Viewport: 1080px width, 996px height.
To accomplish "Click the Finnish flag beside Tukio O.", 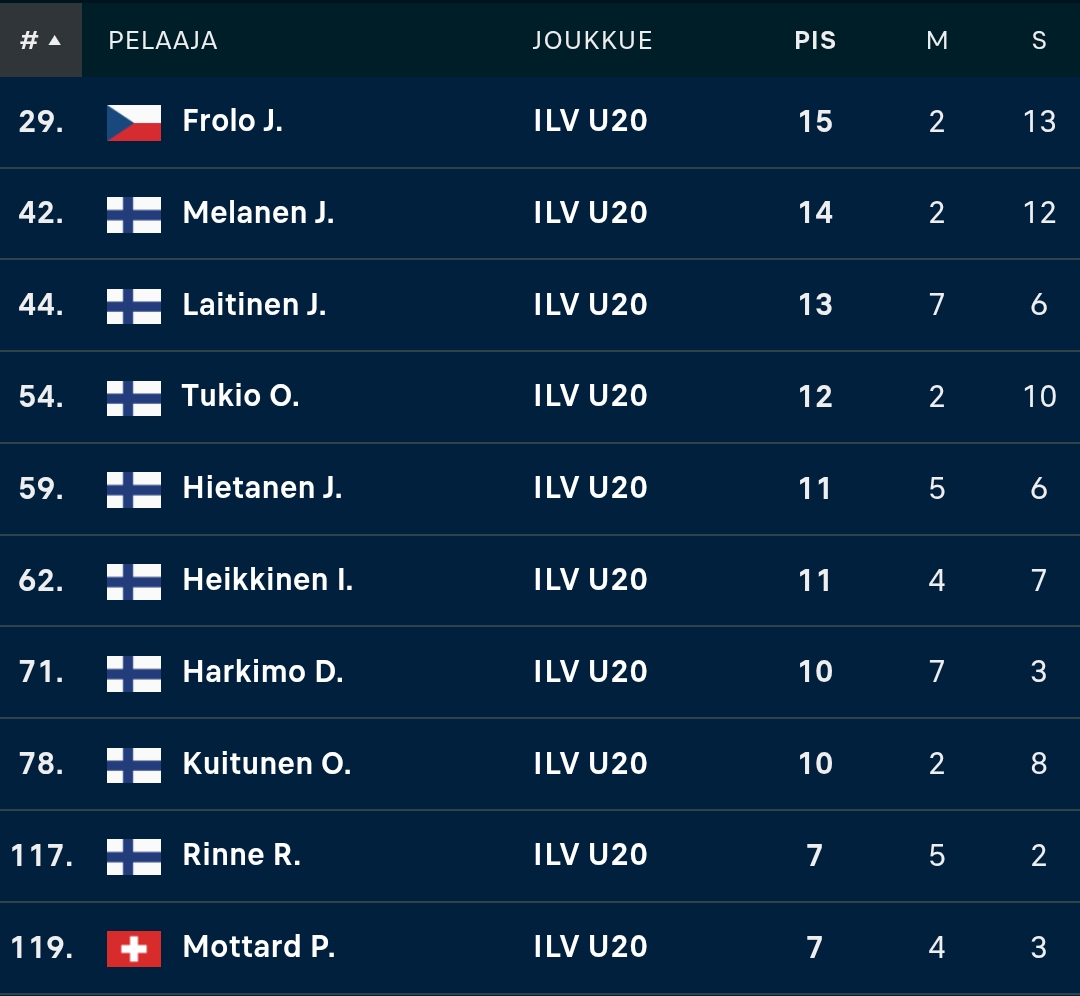I will (134, 397).
